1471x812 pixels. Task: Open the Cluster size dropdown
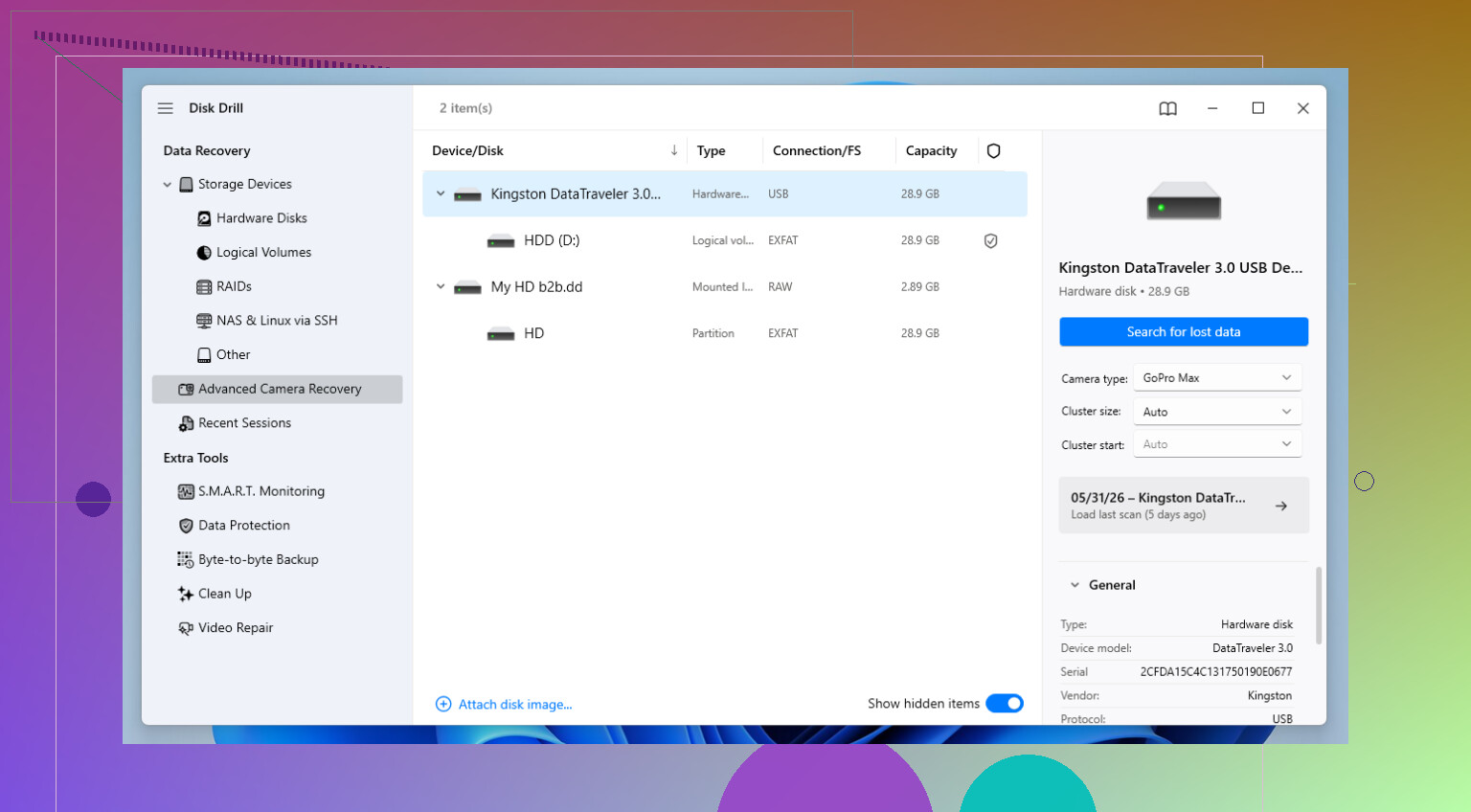click(x=1217, y=412)
